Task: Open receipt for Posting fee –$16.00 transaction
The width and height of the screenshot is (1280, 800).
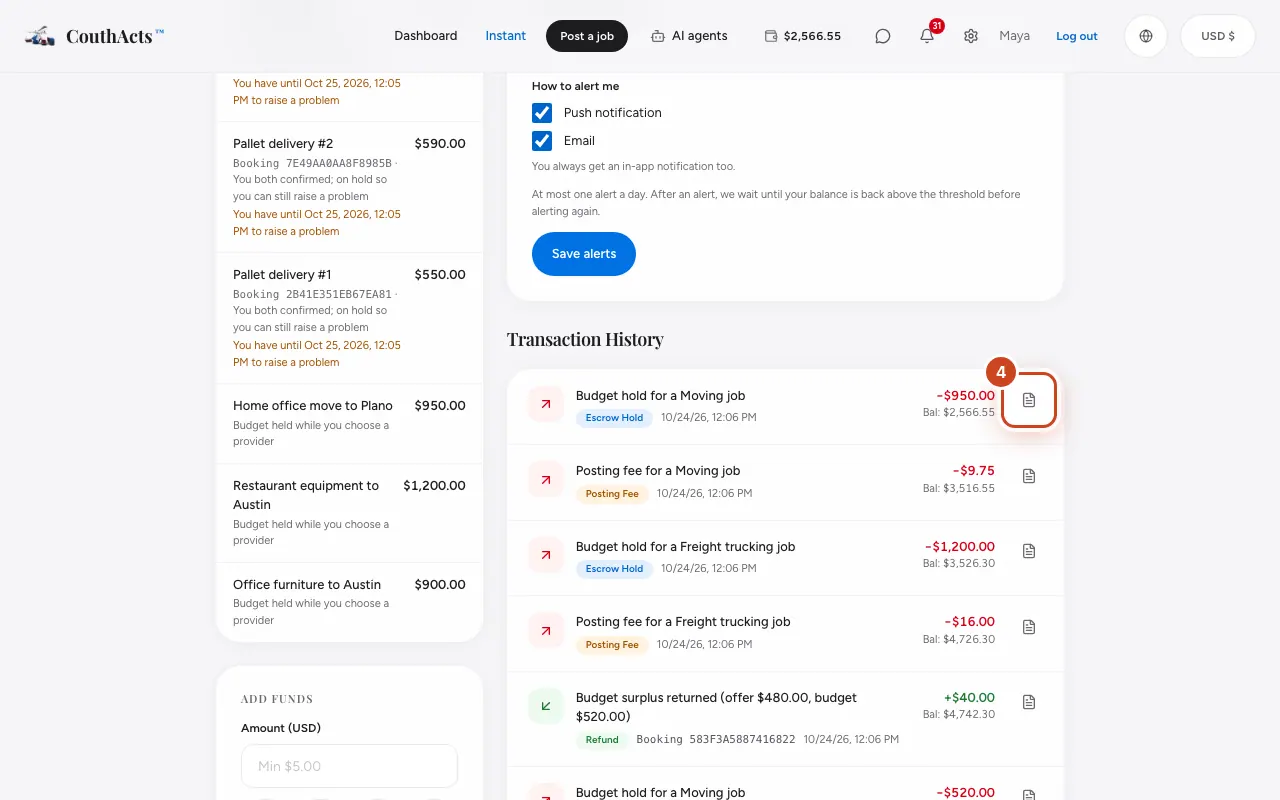Action: 1029,627
